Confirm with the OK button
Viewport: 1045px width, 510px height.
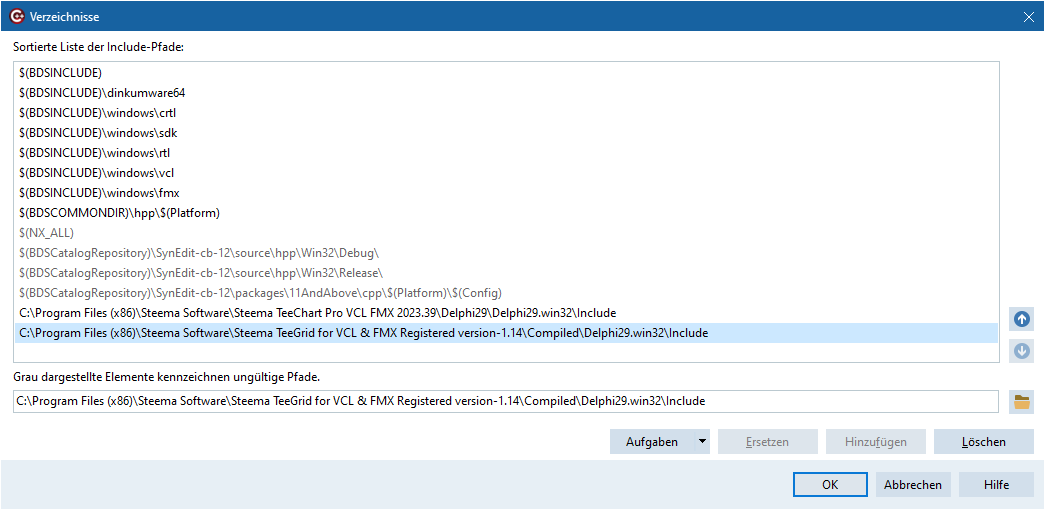(830, 485)
